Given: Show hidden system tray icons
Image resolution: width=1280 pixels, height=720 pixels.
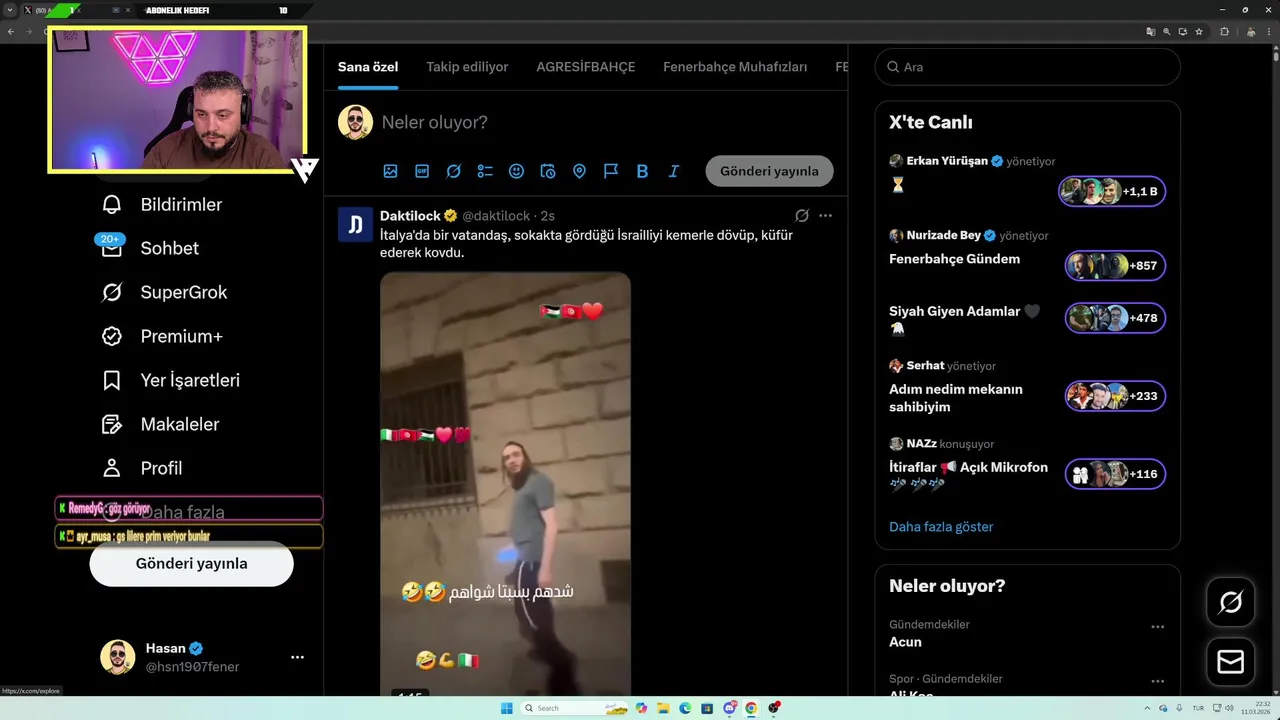Looking at the screenshot, I should [x=1149, y=708].
